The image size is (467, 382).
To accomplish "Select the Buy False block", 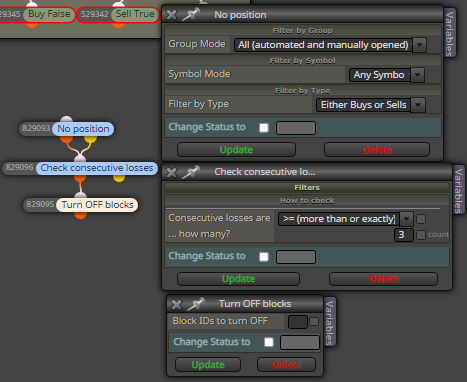I will pos(49,14).
